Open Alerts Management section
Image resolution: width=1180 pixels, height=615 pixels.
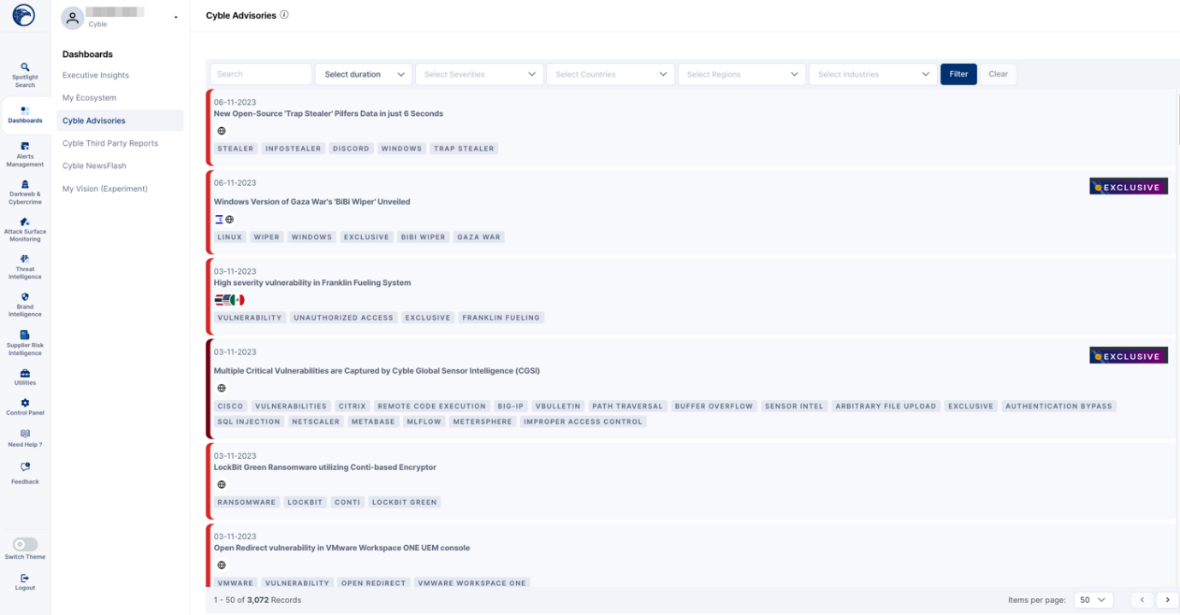tap(25, 154)
